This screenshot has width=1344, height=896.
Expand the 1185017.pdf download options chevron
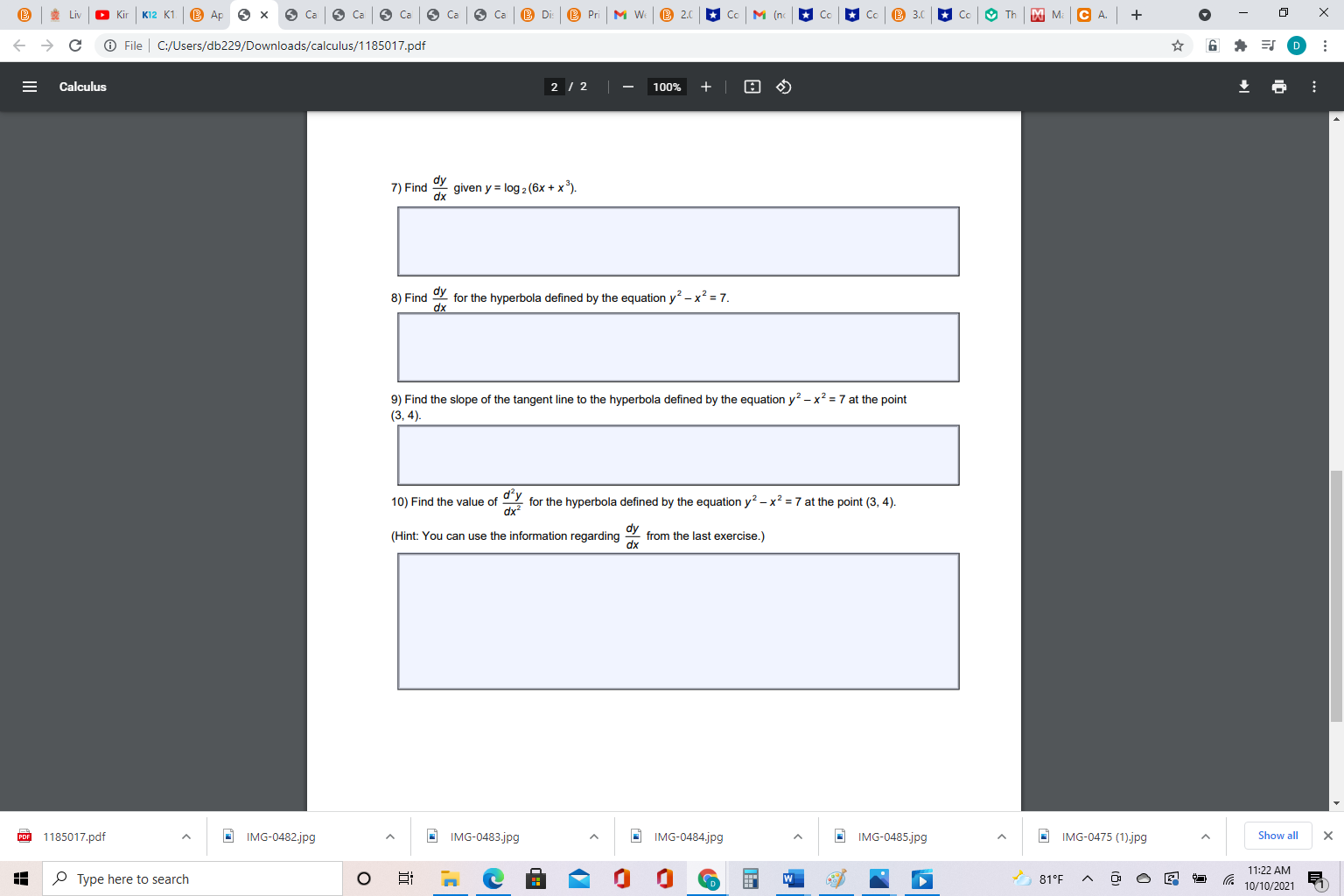(x=185, y=836)
